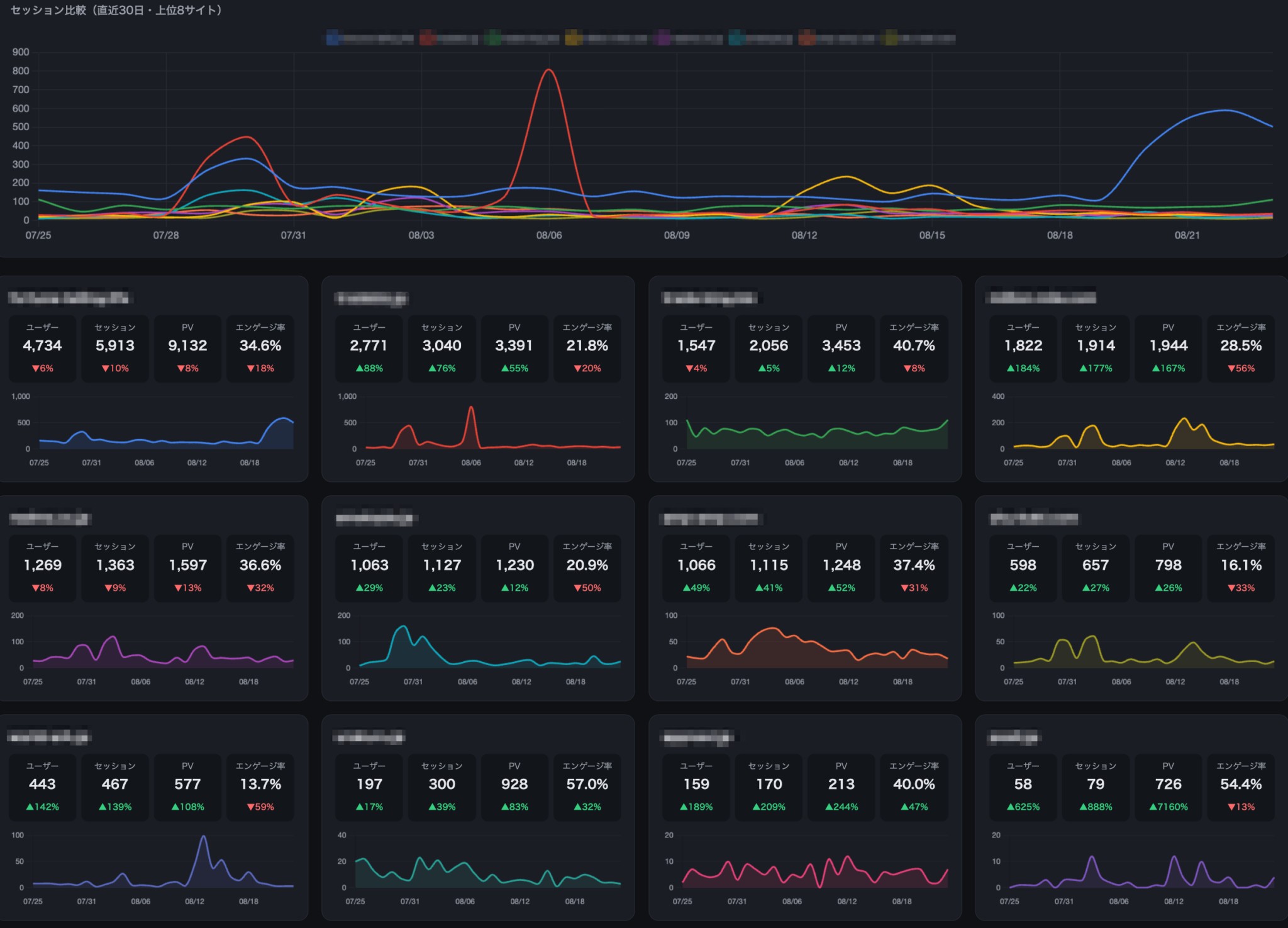Click the 13.7% engagement rate
The image size is (1288, 928).
coord(260,784)
